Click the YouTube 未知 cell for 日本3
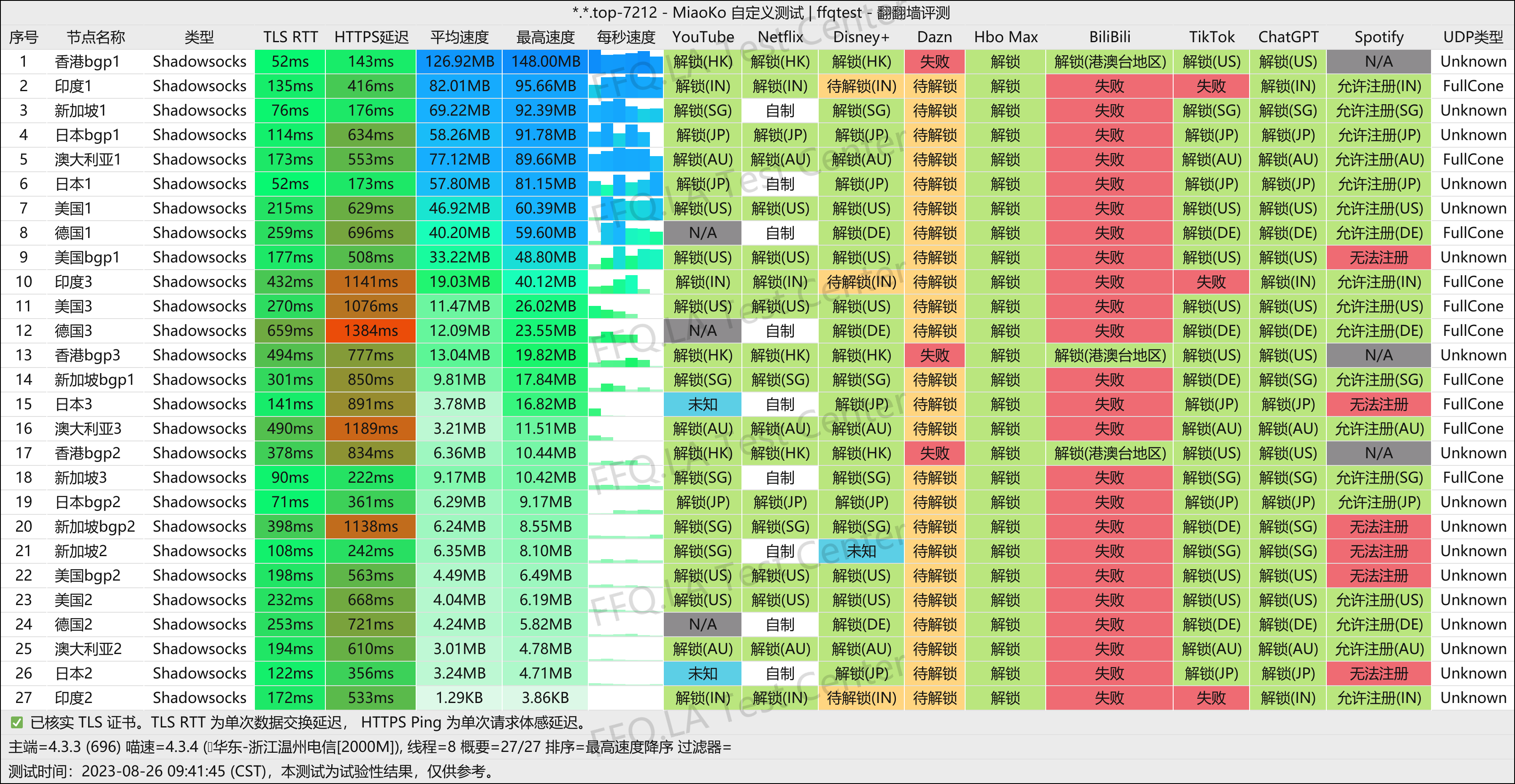Viewport: 1515px width, 784px height. (x=703, y=404)
